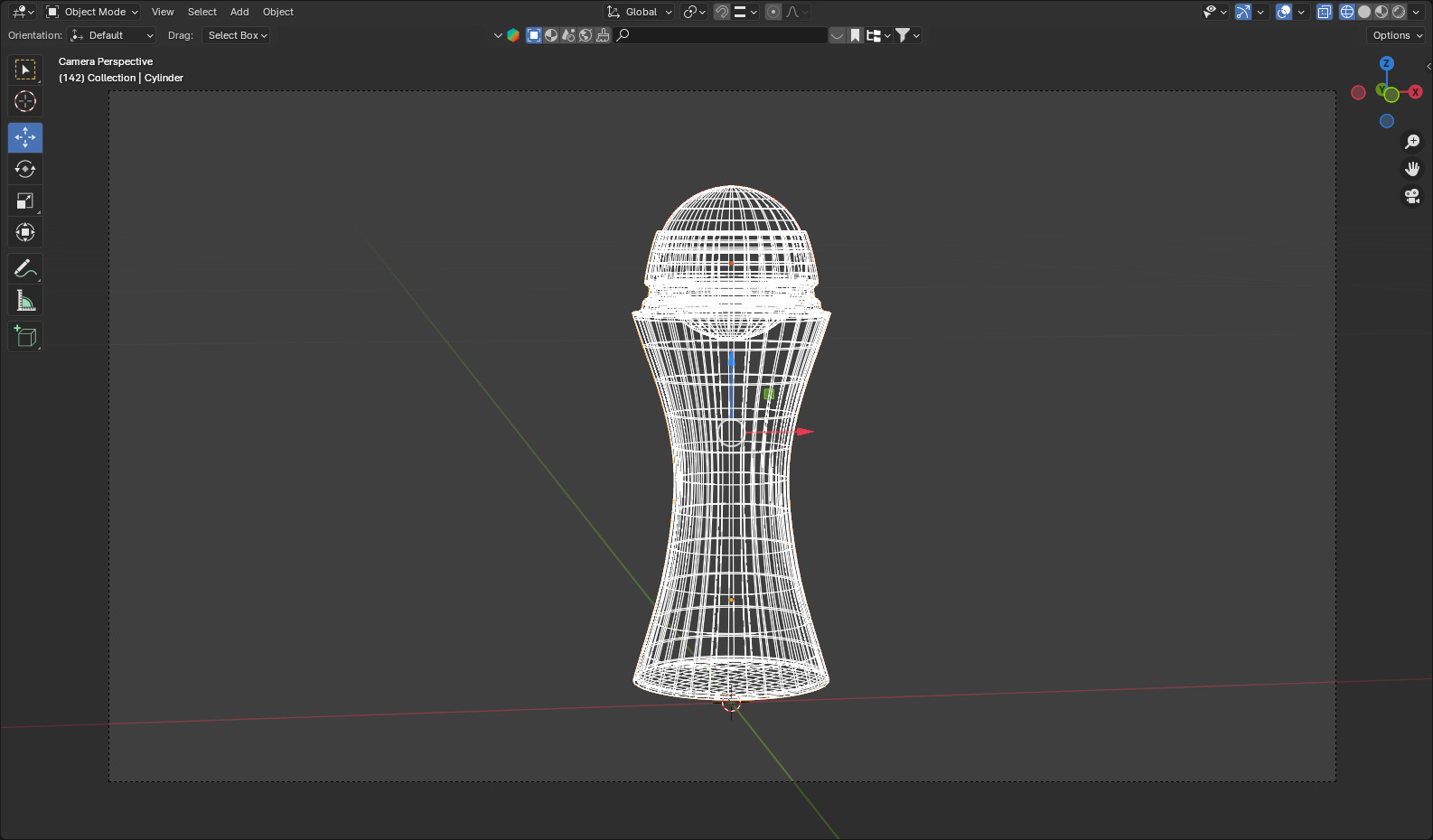Switch to rendered viewport shading
Image resolution: width=1433 pixels, height=840 pixels.
(x=1399, y=12)
